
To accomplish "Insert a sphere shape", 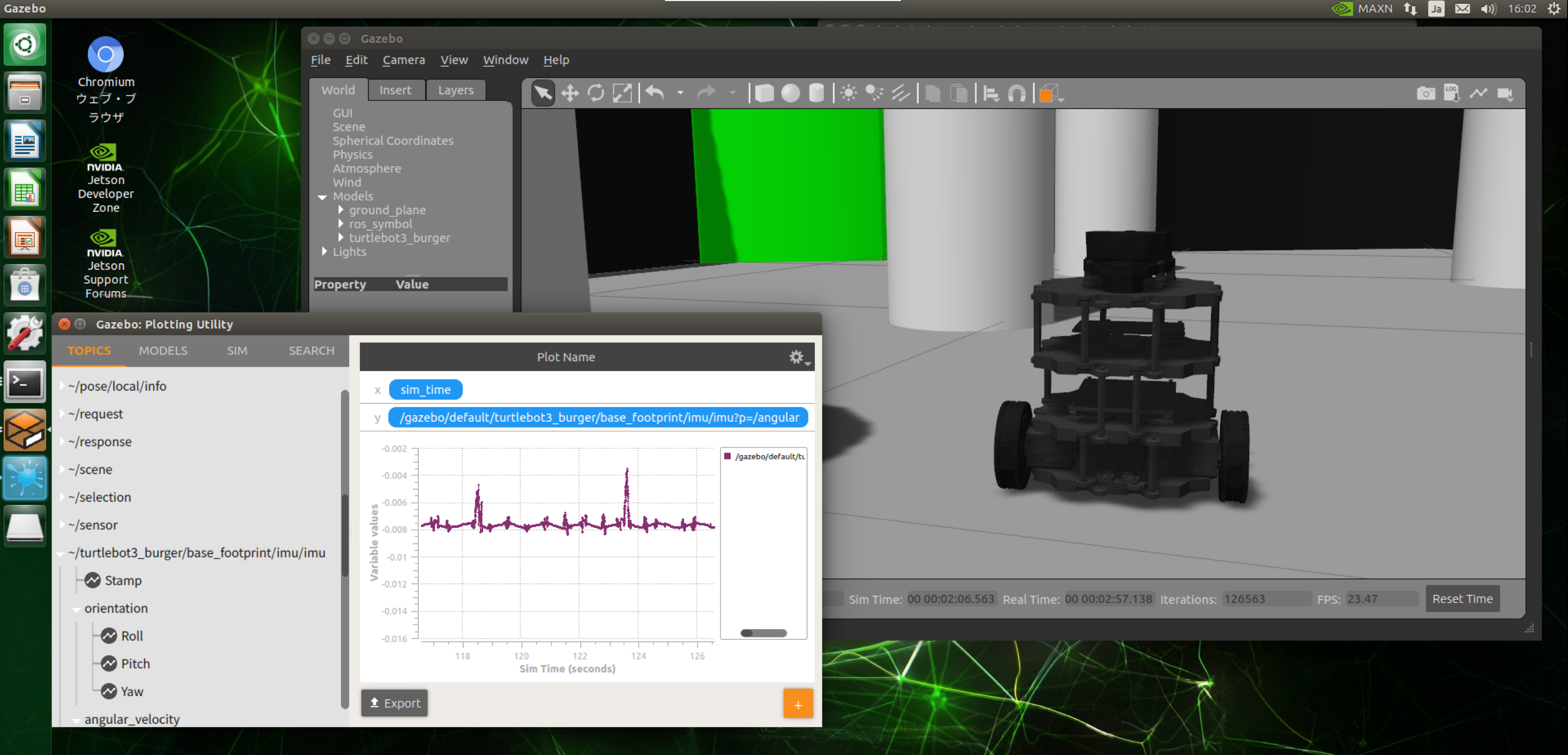I will pos(790,94).
